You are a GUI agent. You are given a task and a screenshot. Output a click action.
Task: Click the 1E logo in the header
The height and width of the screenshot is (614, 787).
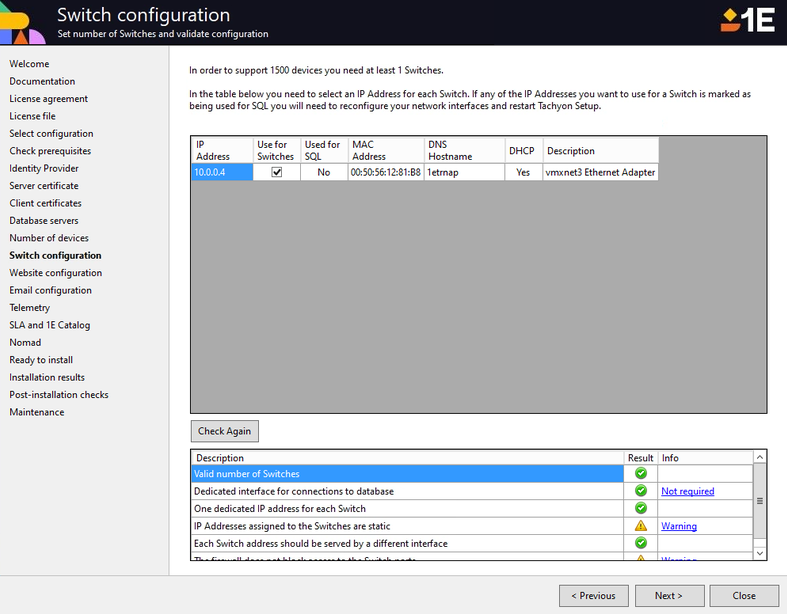click(x=748, y=20)
